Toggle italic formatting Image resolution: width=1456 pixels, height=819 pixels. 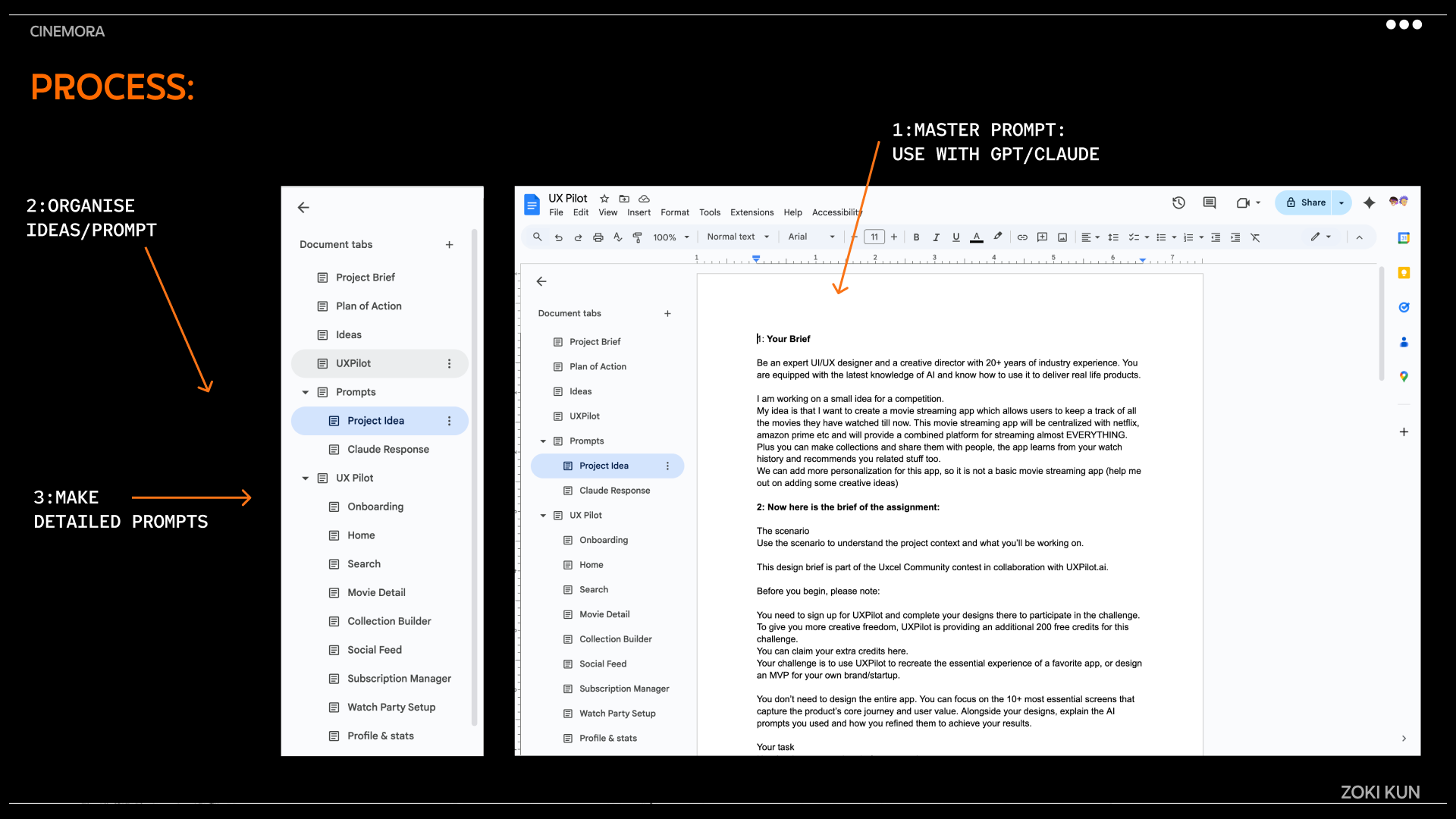tap(936, 237)
